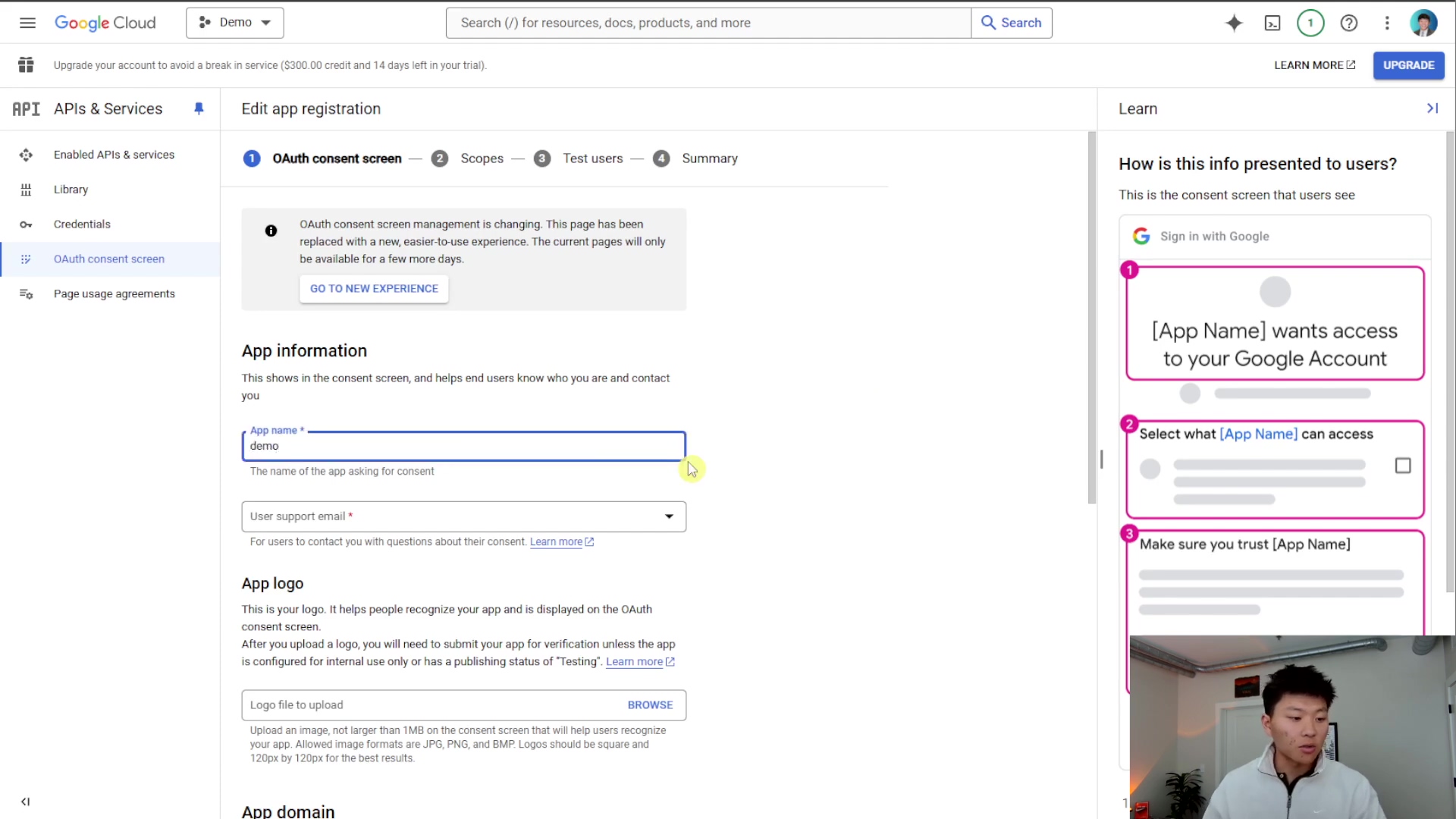Click the main page vertical scrollbar
This screenshot has height=819, width=1456.
pyautogui.click(x=1092, y=317)
